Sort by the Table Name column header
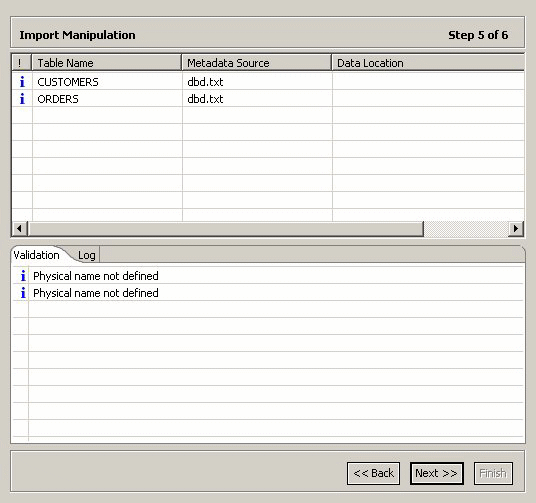Screen dimensions: 536x503 (106, 63)
